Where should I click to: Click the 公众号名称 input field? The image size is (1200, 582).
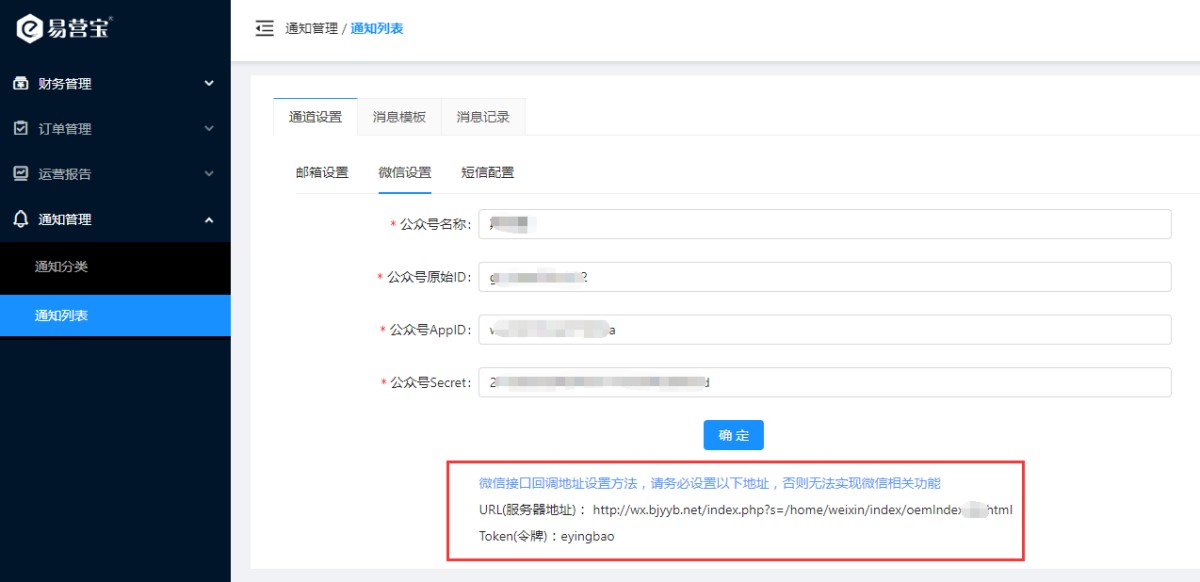pyautogui.click(x=825, y=224)
